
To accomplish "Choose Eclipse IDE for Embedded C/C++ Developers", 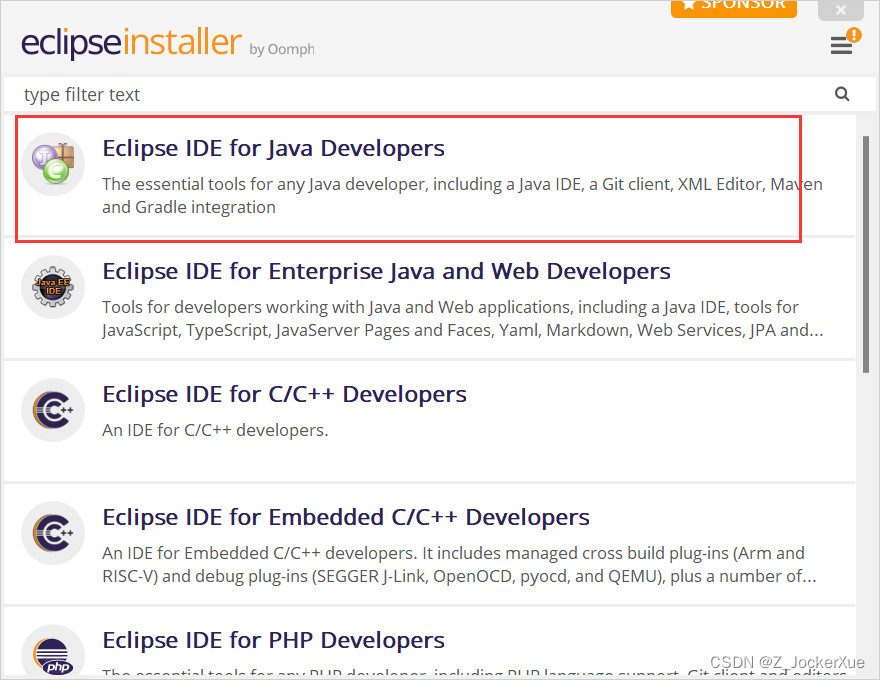I will coord(346,517).
